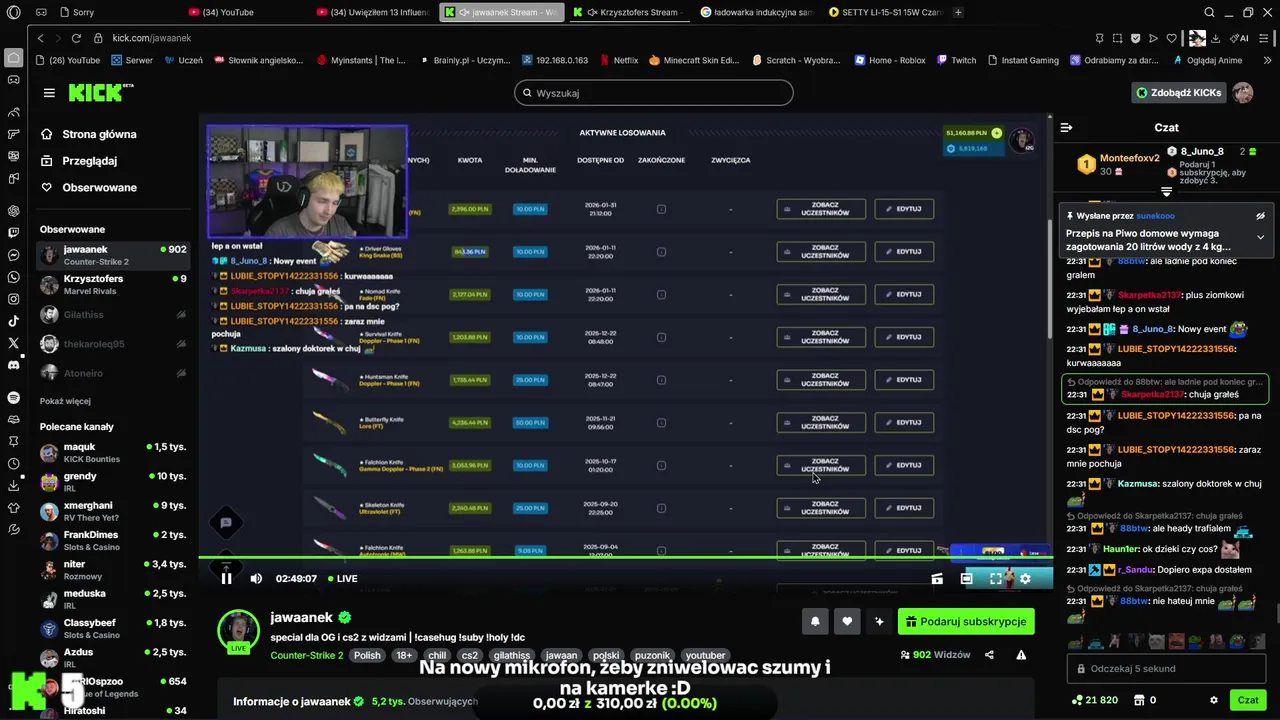The height and width of the screenshot is (720, 1280).
Task: Report the stream via warning triangle
Action: (x=1021, y=655)
